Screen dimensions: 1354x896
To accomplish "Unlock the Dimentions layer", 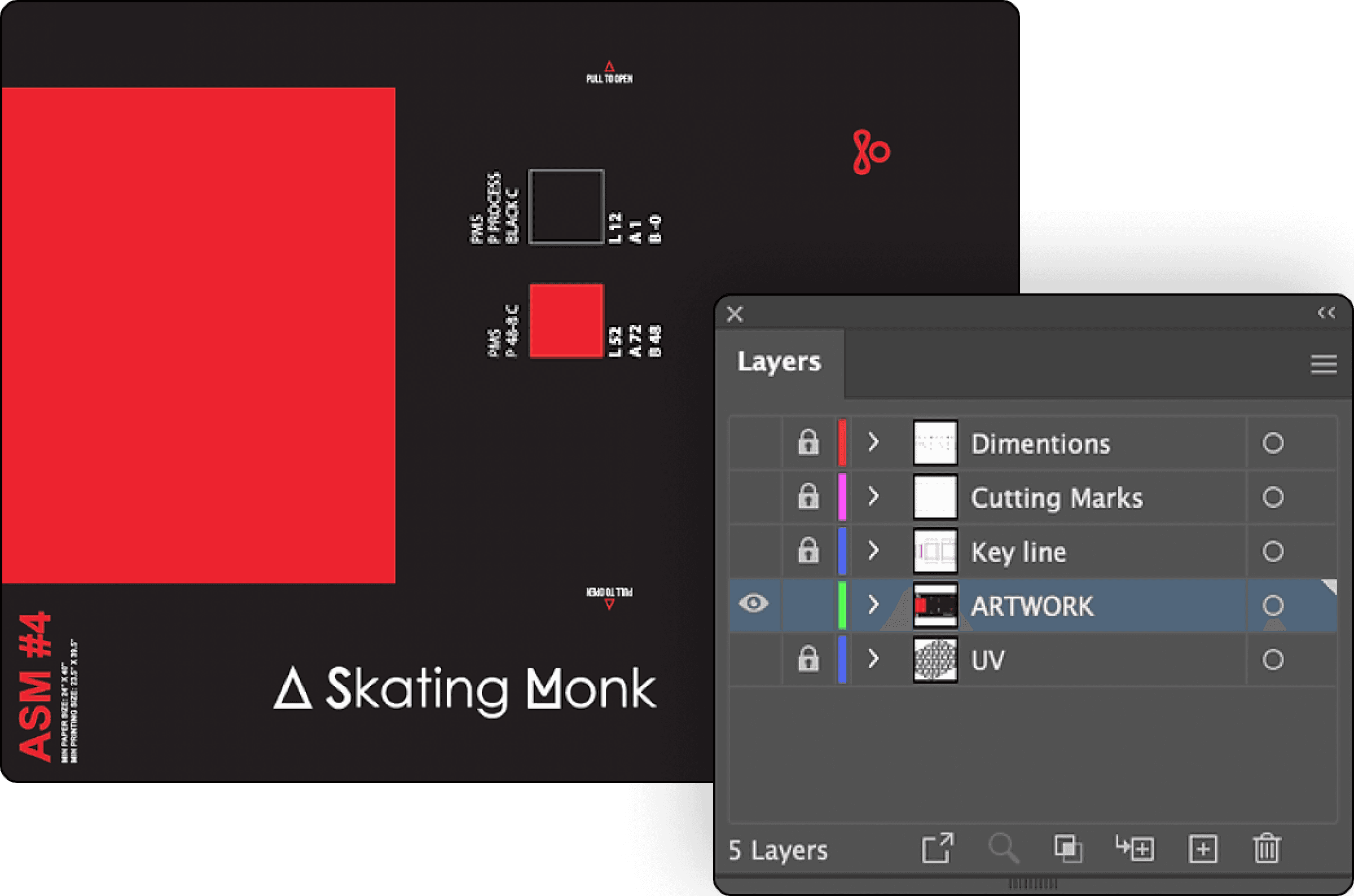I will tap(808, 442).
